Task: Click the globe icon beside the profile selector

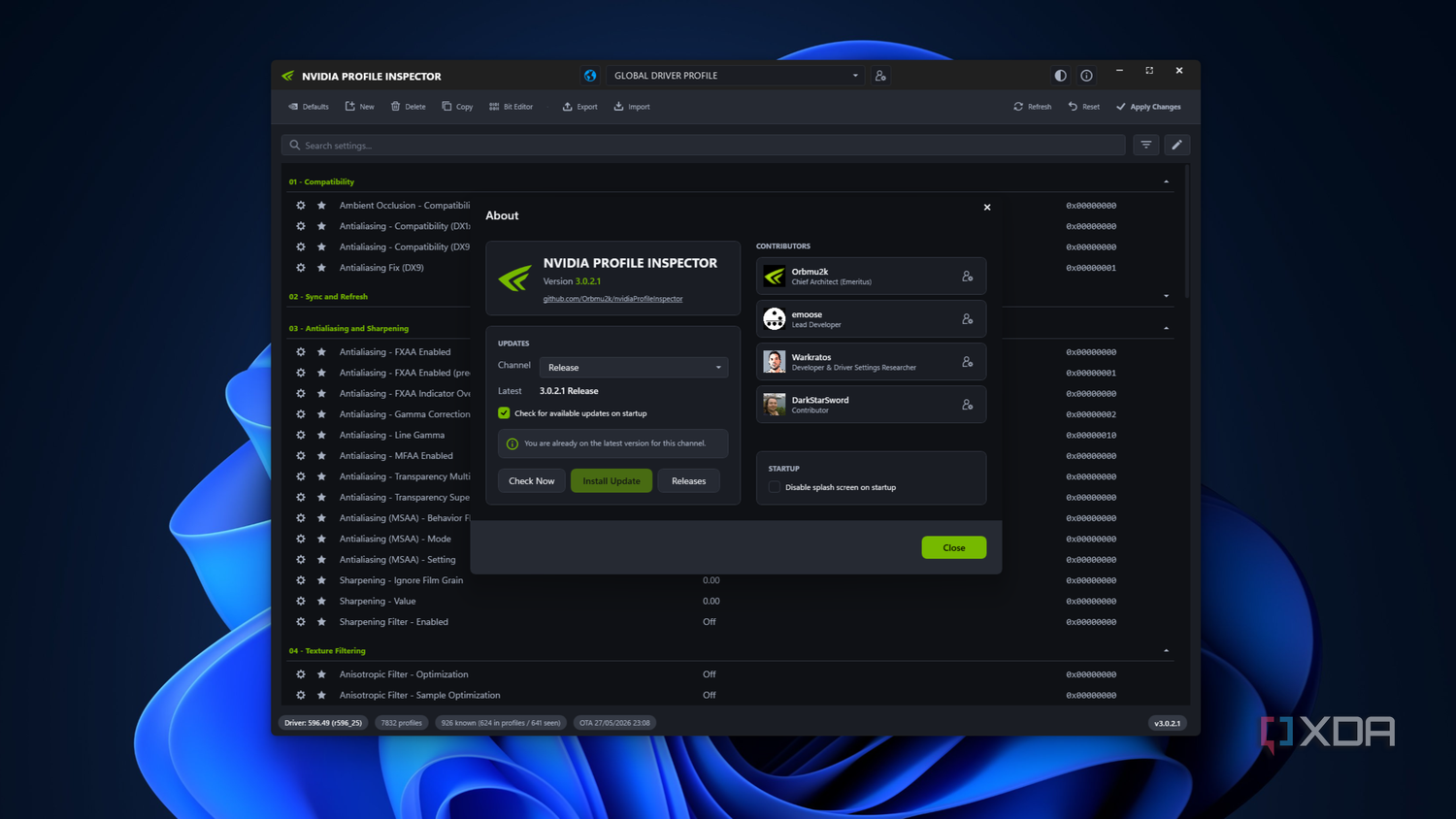Action: 590,76
